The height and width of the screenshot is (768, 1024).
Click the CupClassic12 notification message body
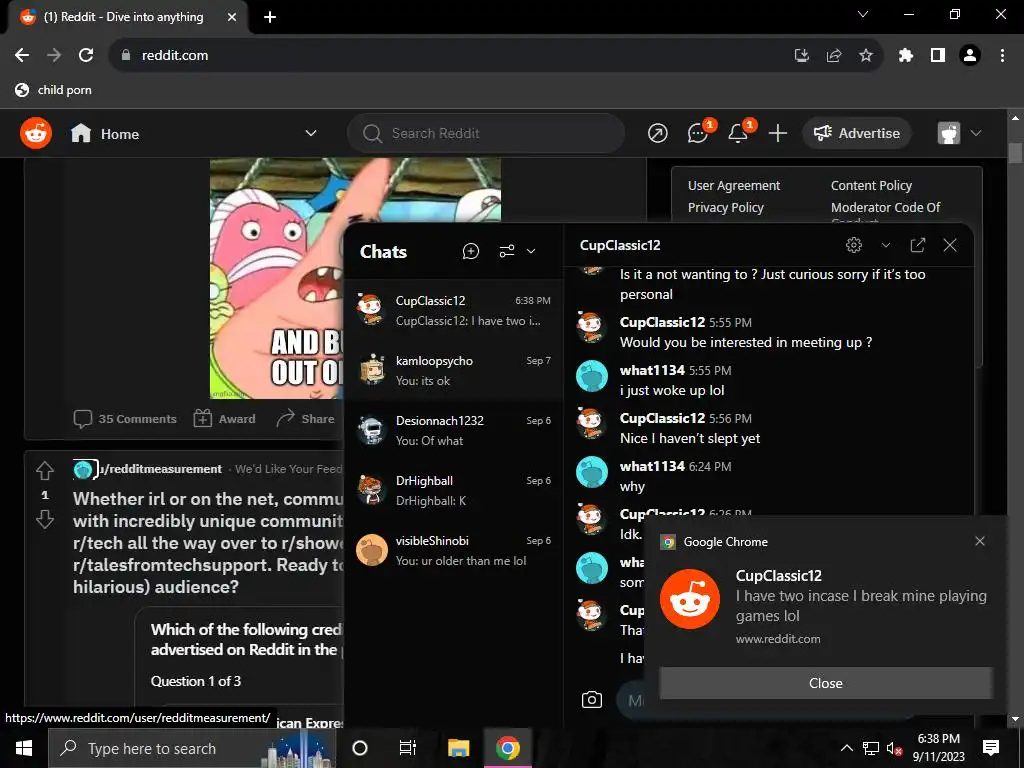coord(861,605)
